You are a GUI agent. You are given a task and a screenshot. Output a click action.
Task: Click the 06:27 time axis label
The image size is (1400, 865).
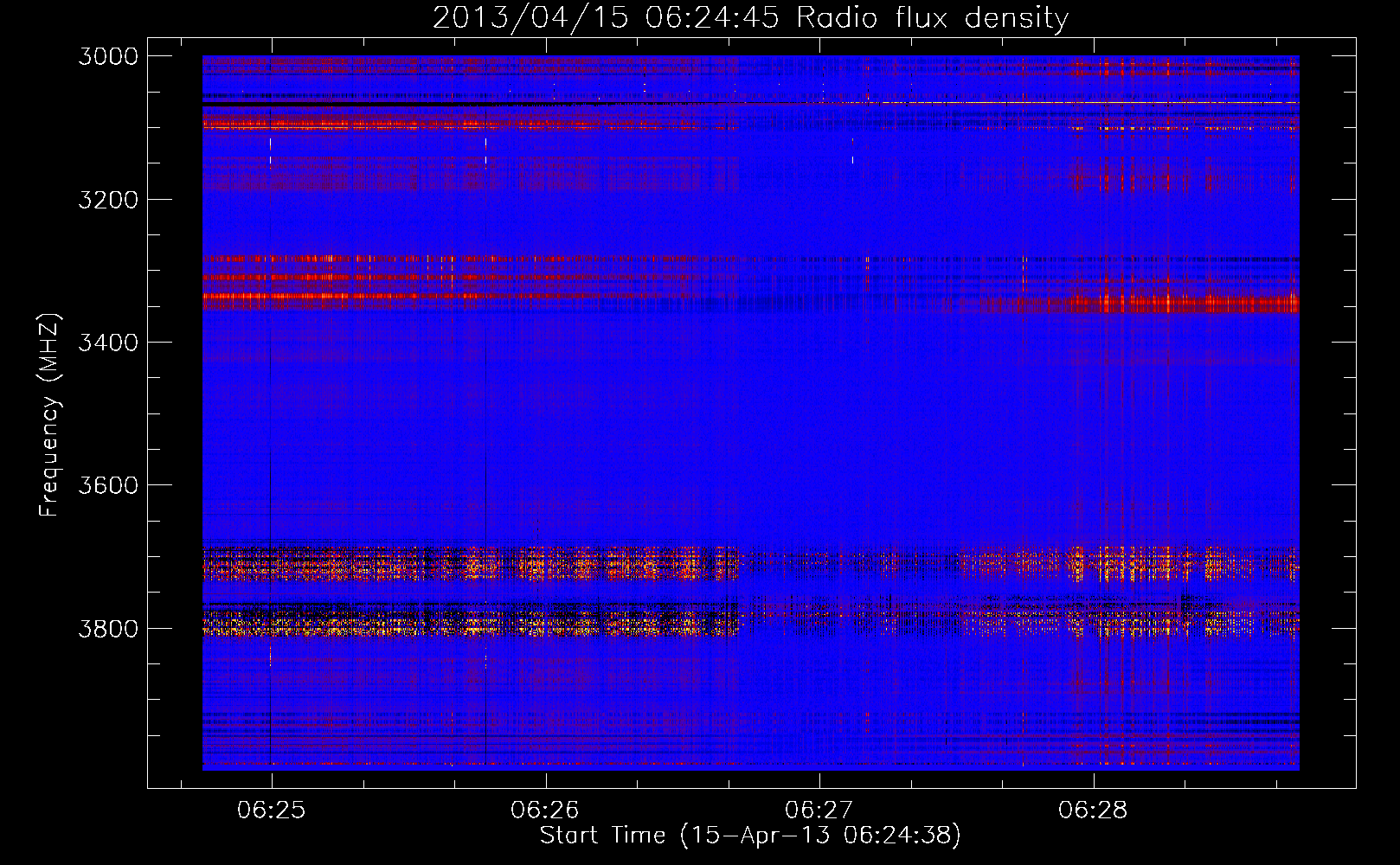pos(819,811)
